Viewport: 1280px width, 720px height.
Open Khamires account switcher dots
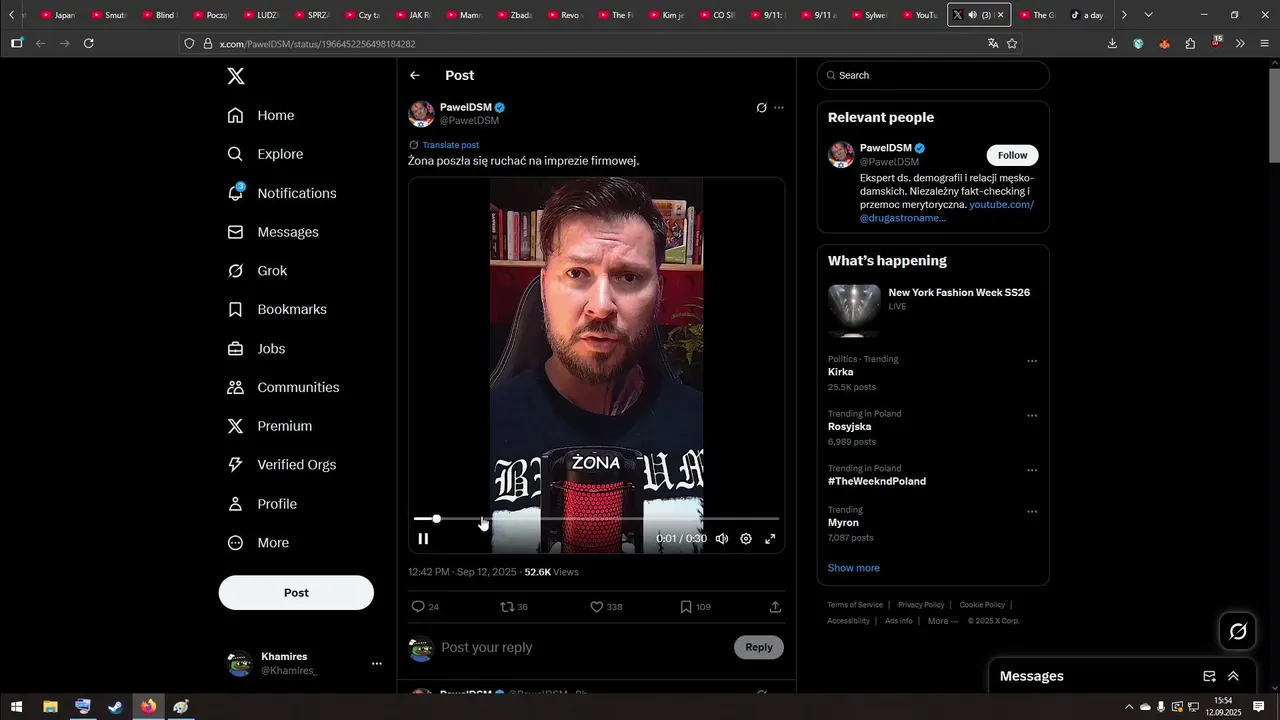coord(377,664)
